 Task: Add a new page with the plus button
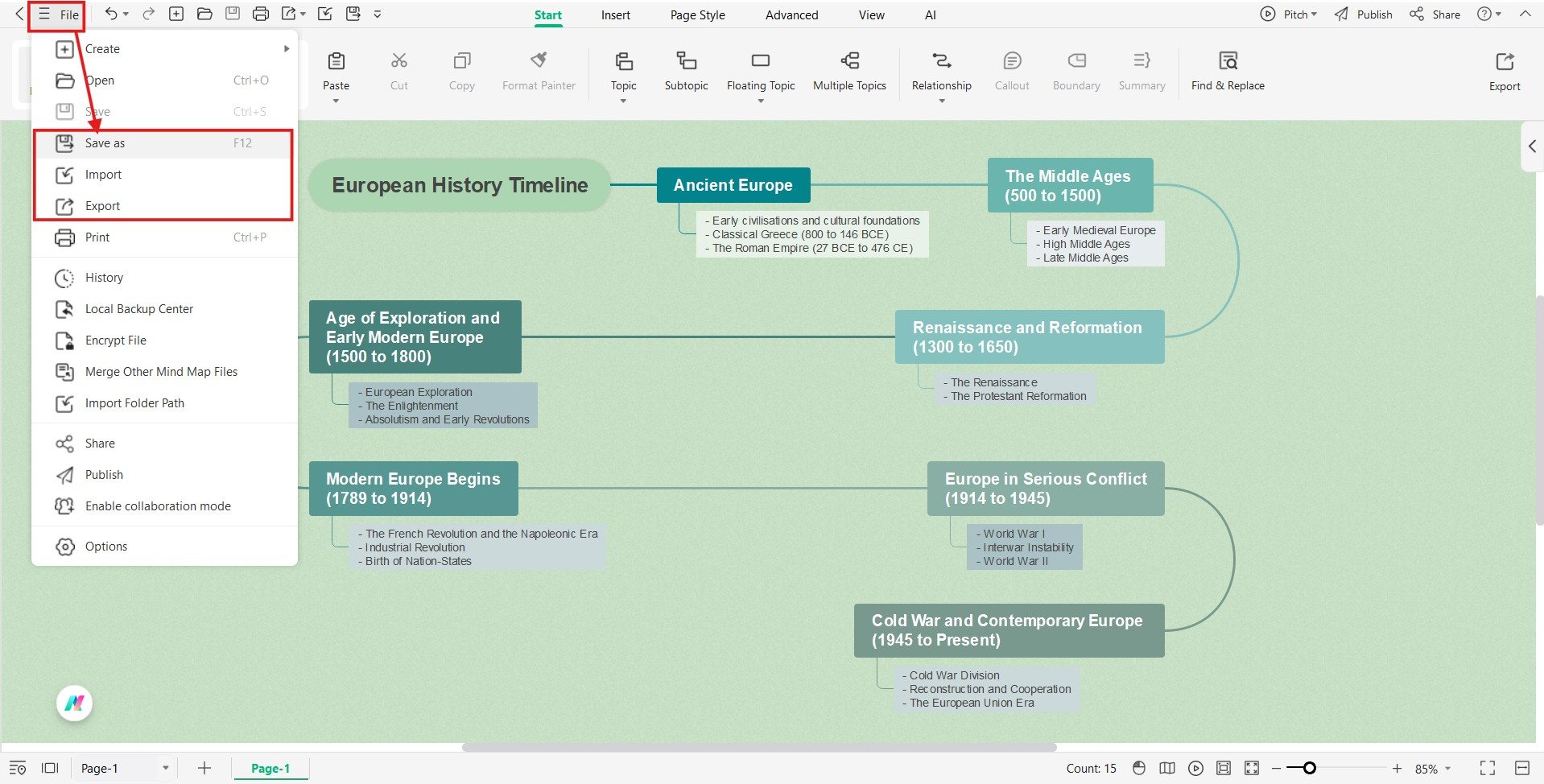click(x=204, y=768)
